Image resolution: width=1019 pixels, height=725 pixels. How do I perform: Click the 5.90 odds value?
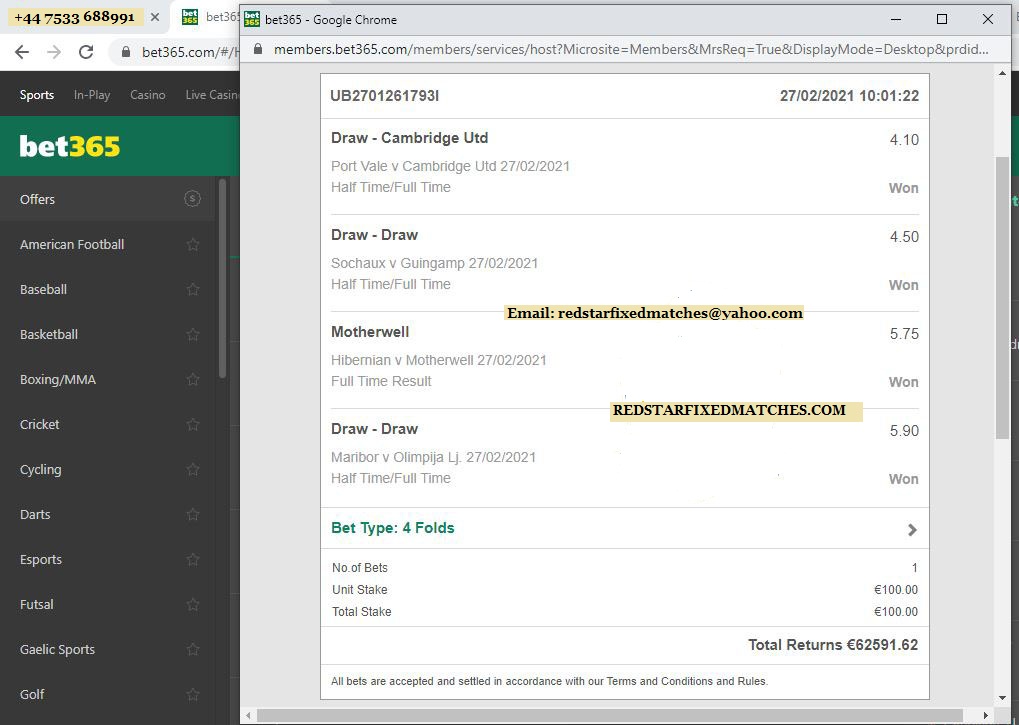904,431
